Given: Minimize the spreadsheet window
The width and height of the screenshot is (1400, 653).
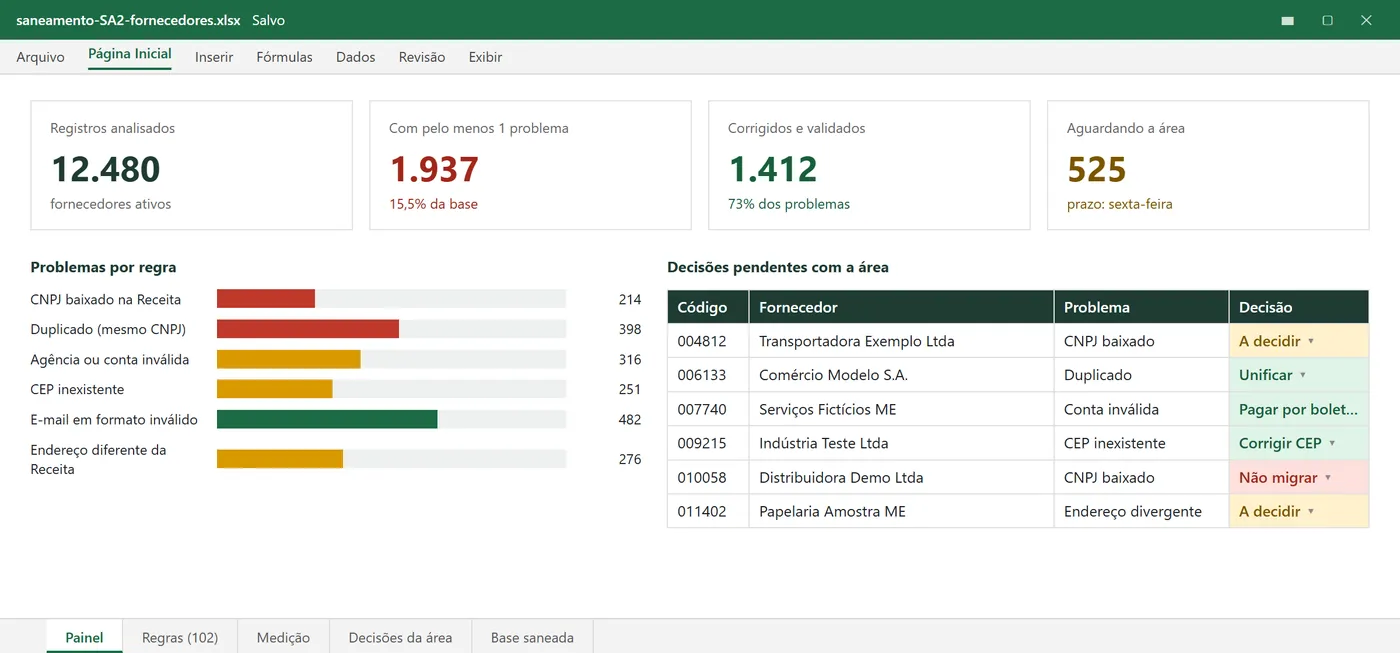Looking at the screenshot, I should (1288, 20).
